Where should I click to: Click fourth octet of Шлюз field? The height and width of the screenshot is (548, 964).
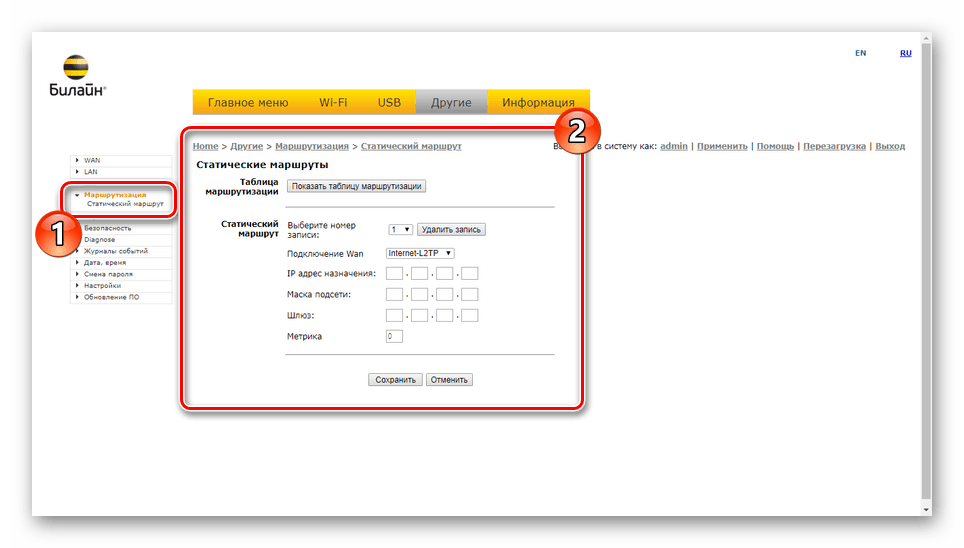point(470,316)
